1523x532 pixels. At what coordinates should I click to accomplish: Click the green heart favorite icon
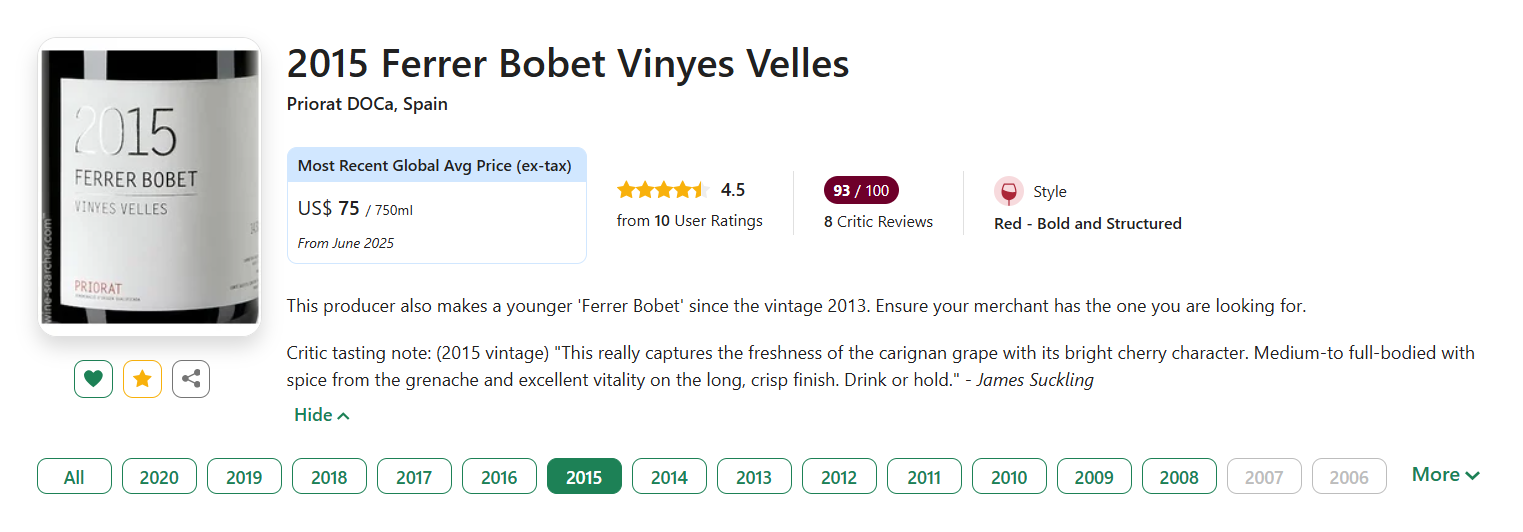click(93, 379)
